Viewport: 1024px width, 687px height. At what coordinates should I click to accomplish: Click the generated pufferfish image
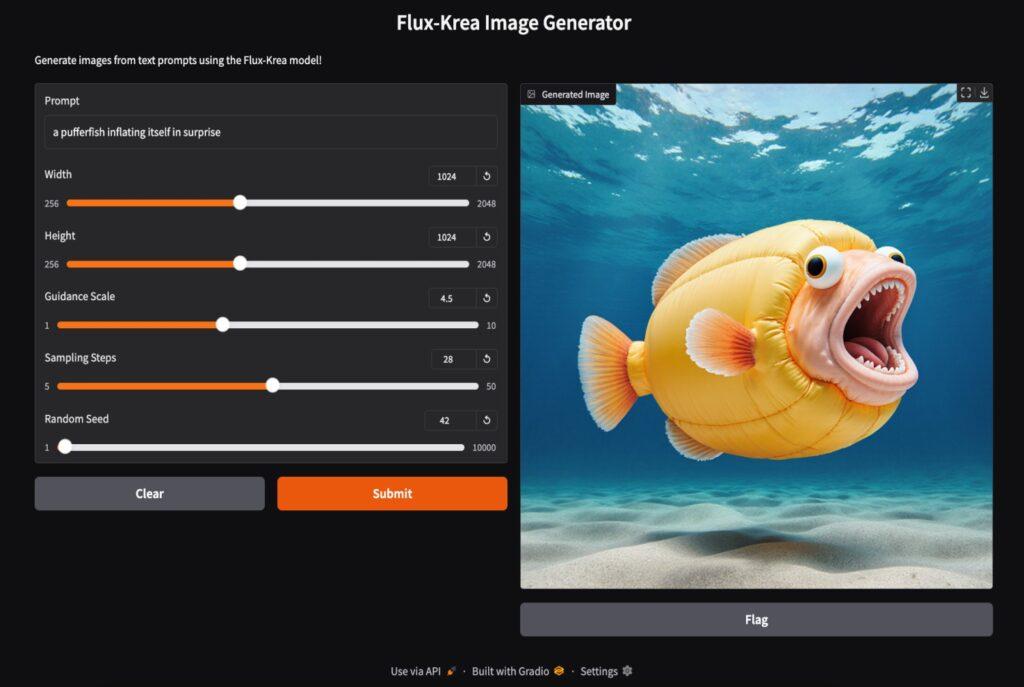tap(756, 336)
